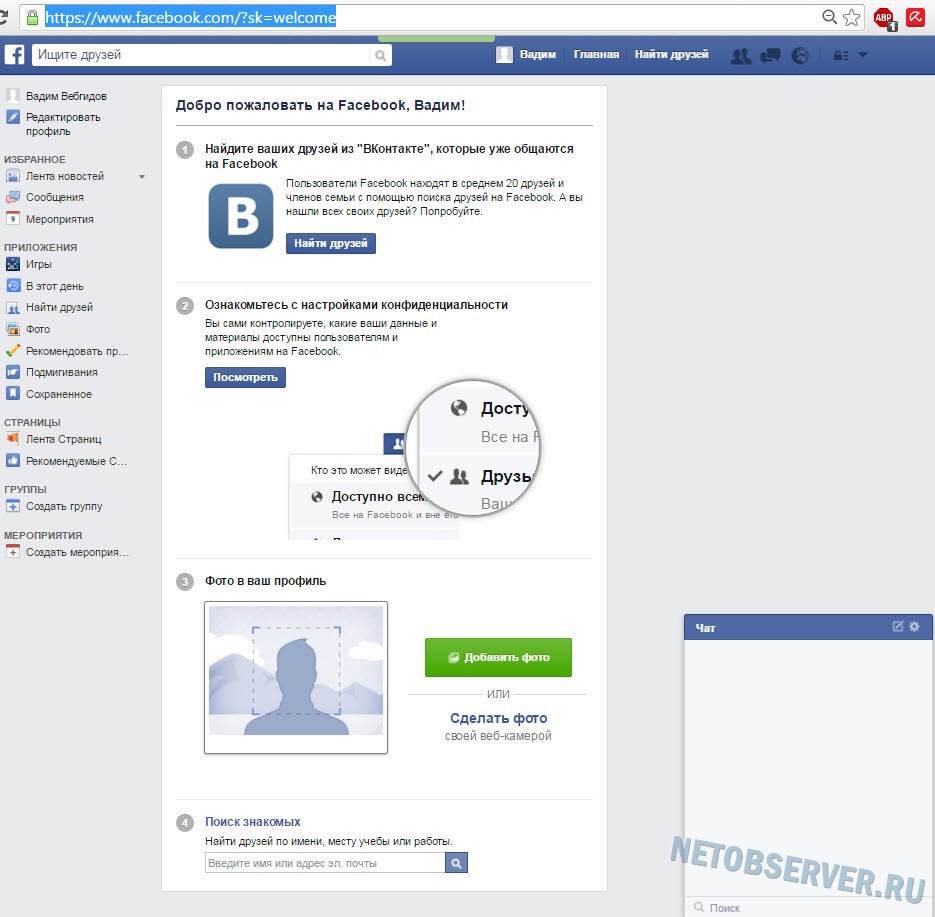Click the blue search button beside email field
Viewport: 935px width, 917px height.
(456, 863)
